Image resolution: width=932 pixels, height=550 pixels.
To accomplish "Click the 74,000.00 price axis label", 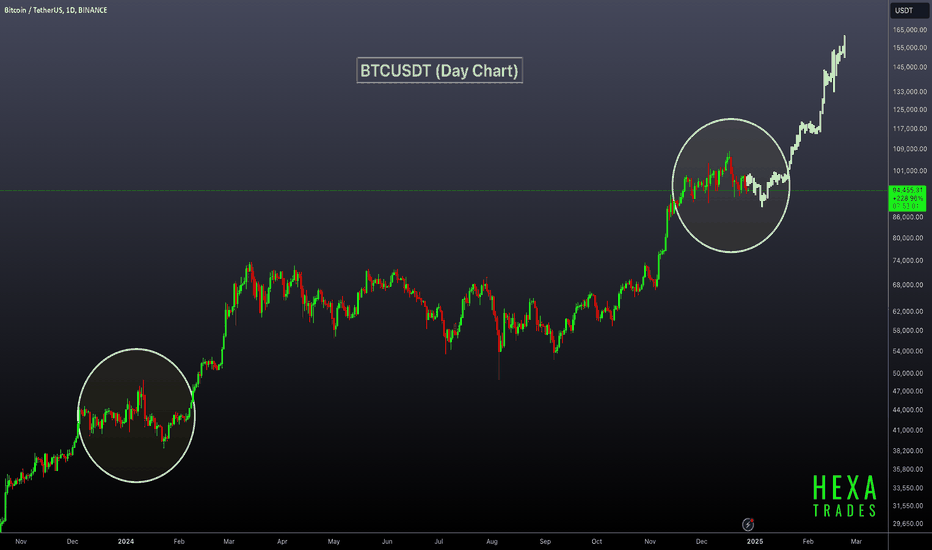I will pos(909,260).
